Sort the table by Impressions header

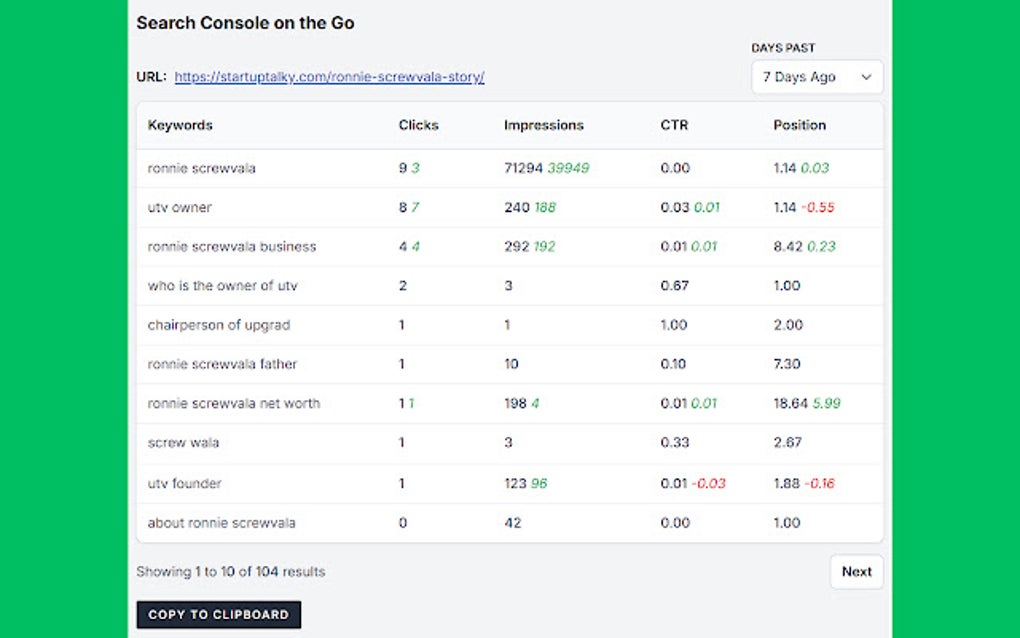click(x=544, y=125)
